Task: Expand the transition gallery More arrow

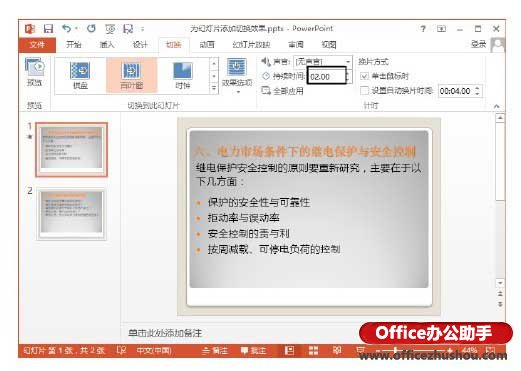Action: (214, 88)
